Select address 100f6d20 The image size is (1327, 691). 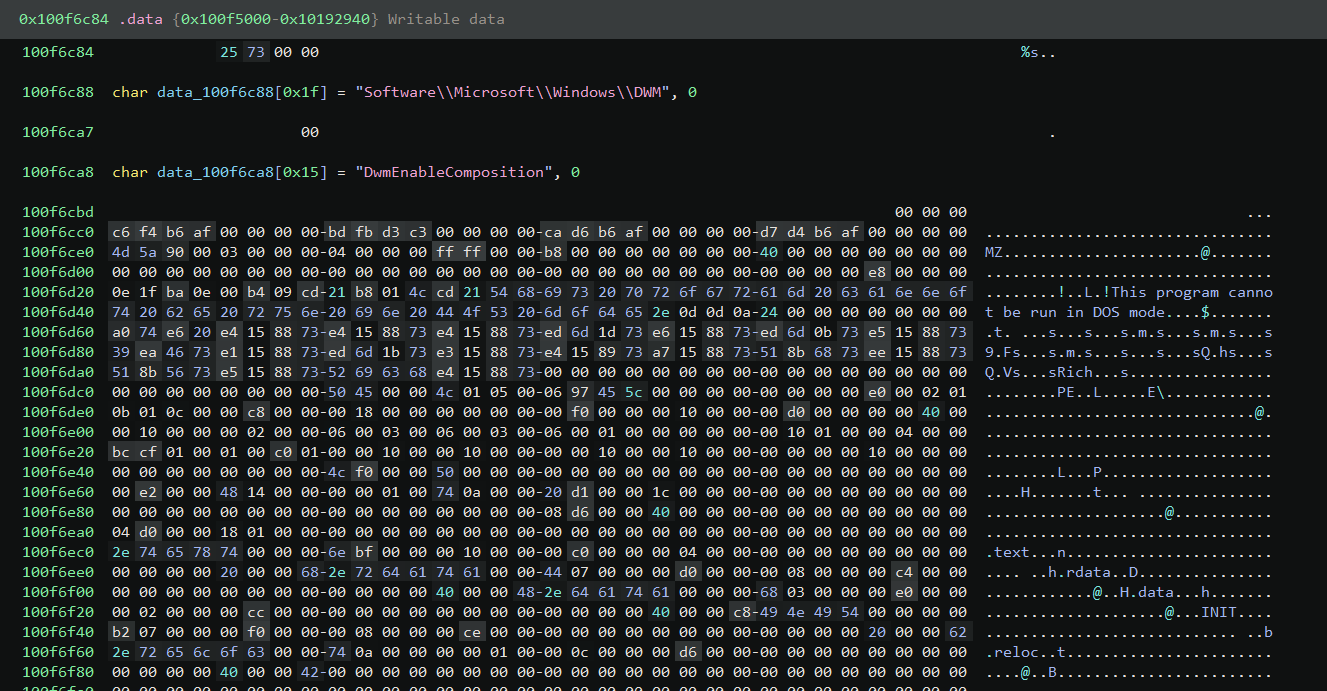click(x=58, y=292)
